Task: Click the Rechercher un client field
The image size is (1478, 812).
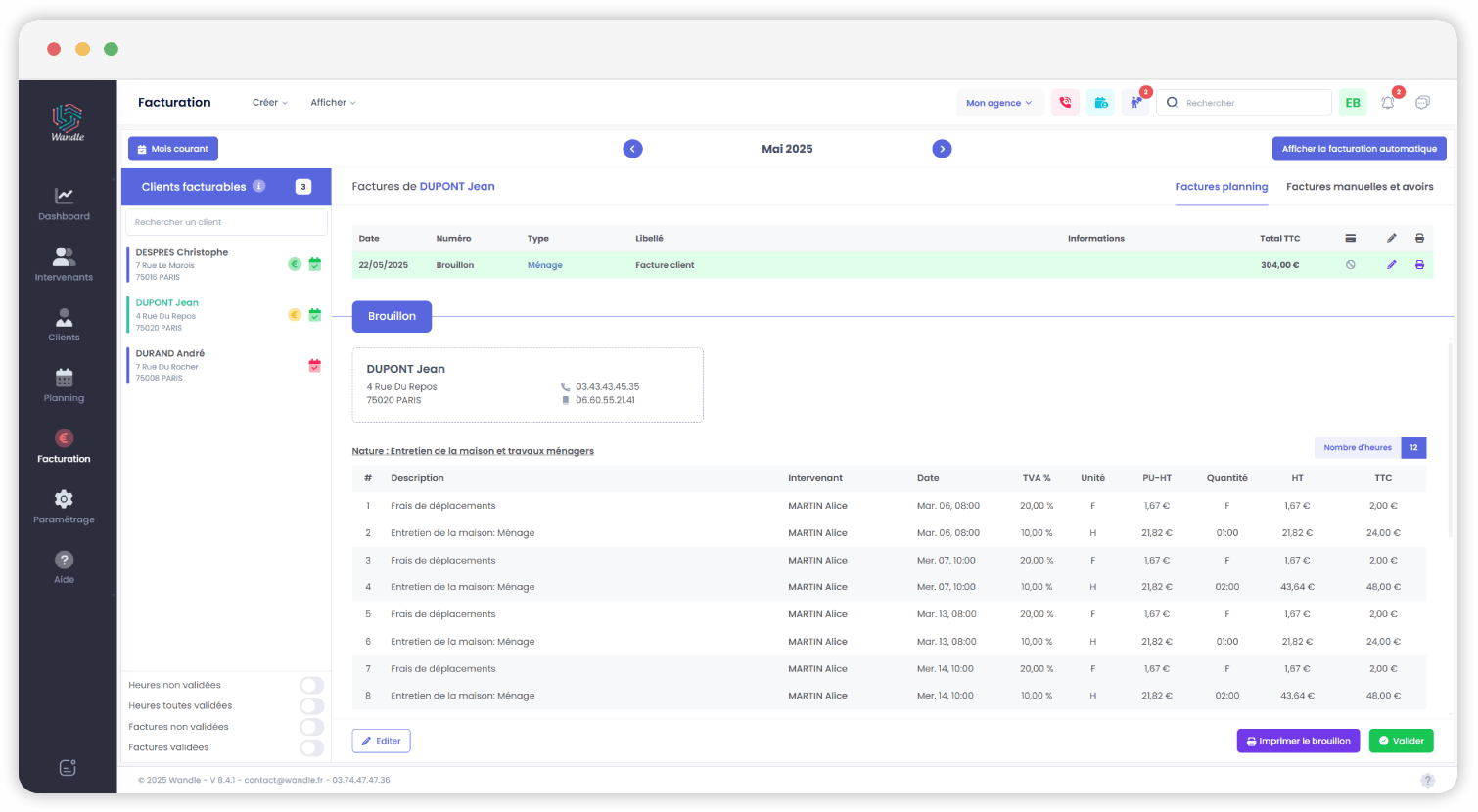Action: click(x=226, y=222)
